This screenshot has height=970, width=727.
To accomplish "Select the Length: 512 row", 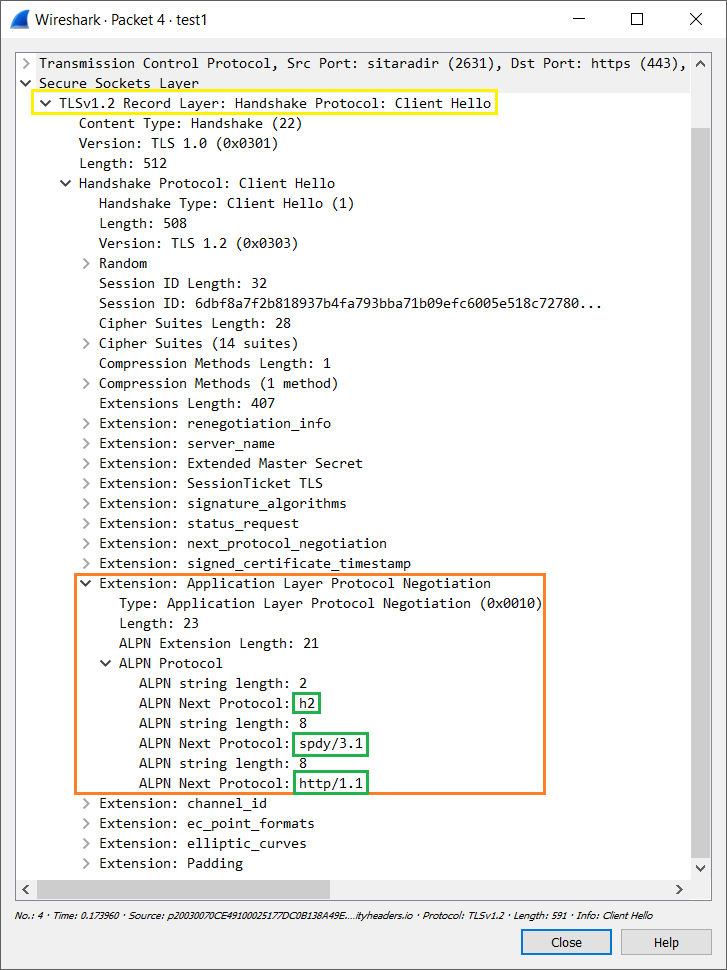I will 123,163.
